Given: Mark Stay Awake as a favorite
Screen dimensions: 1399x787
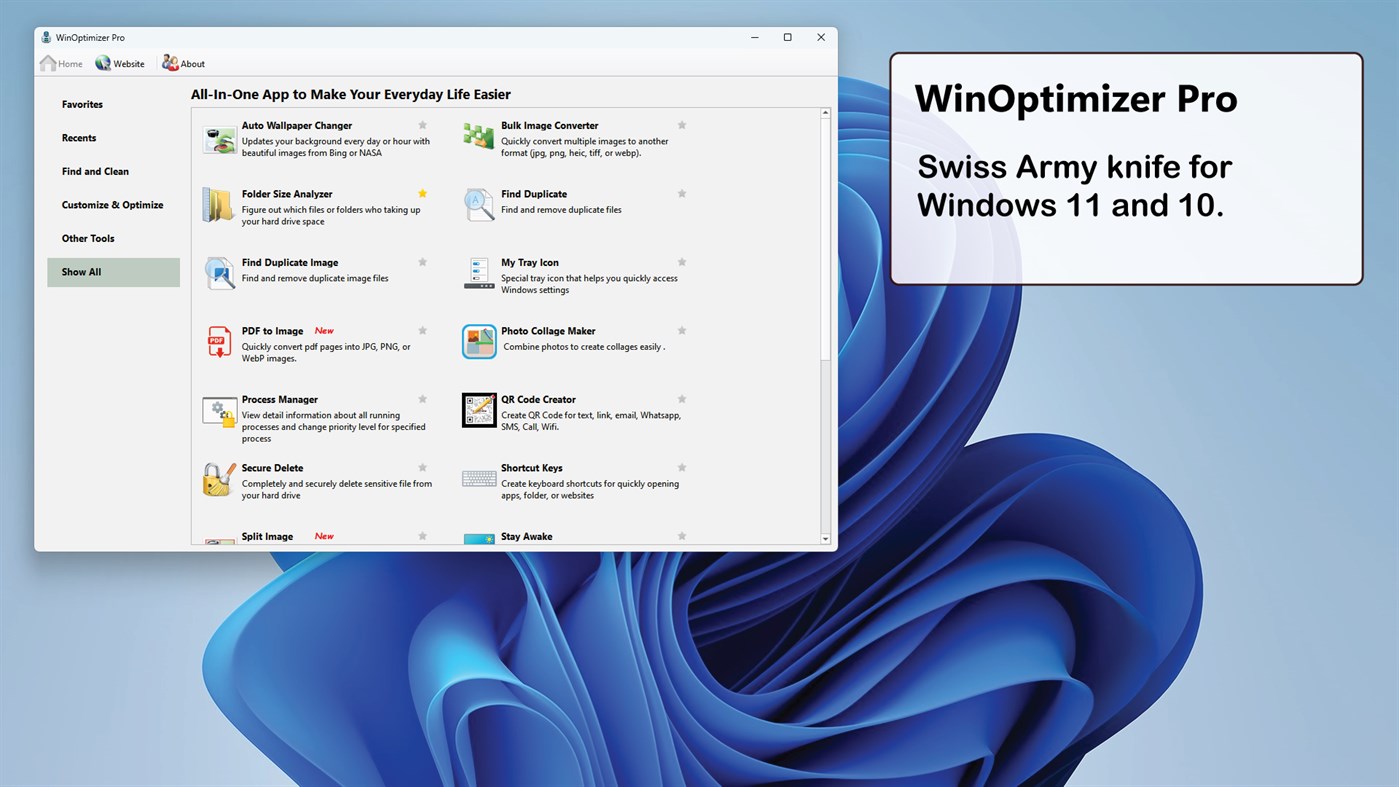Looking at the screenshot, I should (x=681, y=535).
